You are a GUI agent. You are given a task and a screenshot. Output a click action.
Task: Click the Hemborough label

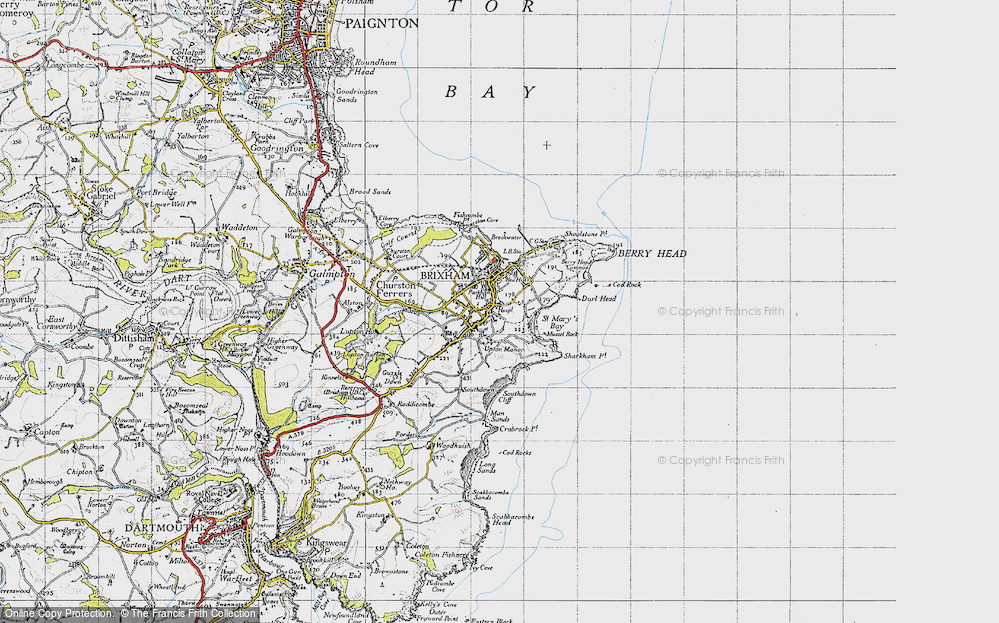(44, 482)
